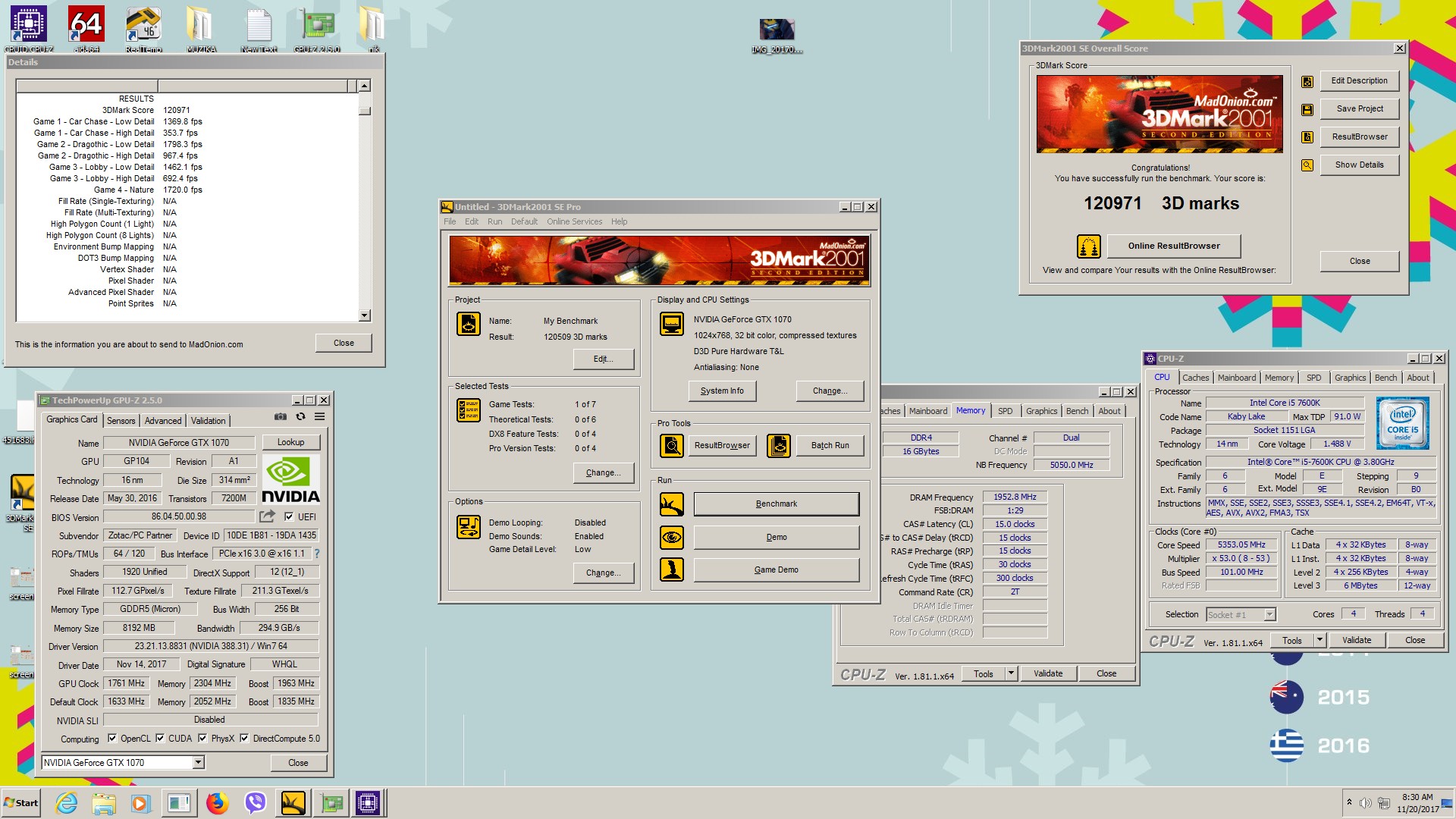The image size is (1456, 819).
Task: Toggle the UEFI checkbox in GPU-Z
Action: tap(289, 516)
